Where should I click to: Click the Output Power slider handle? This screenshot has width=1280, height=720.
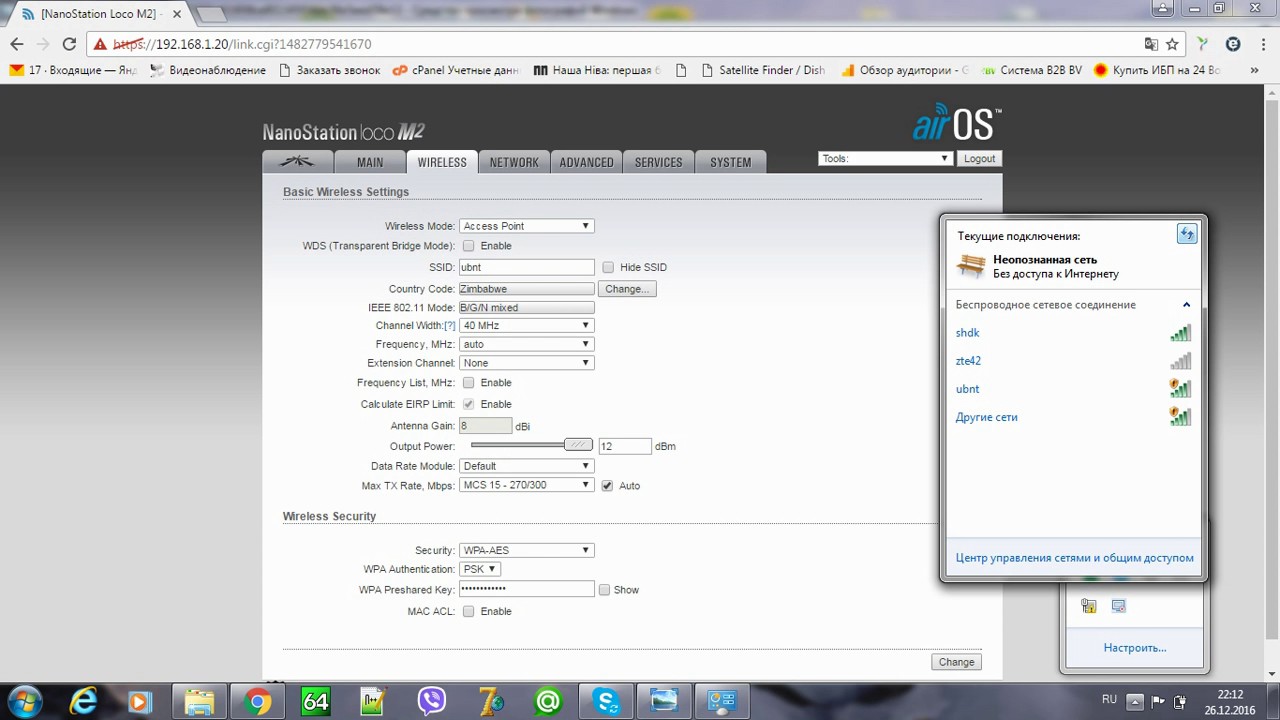(x=577, y=445)
